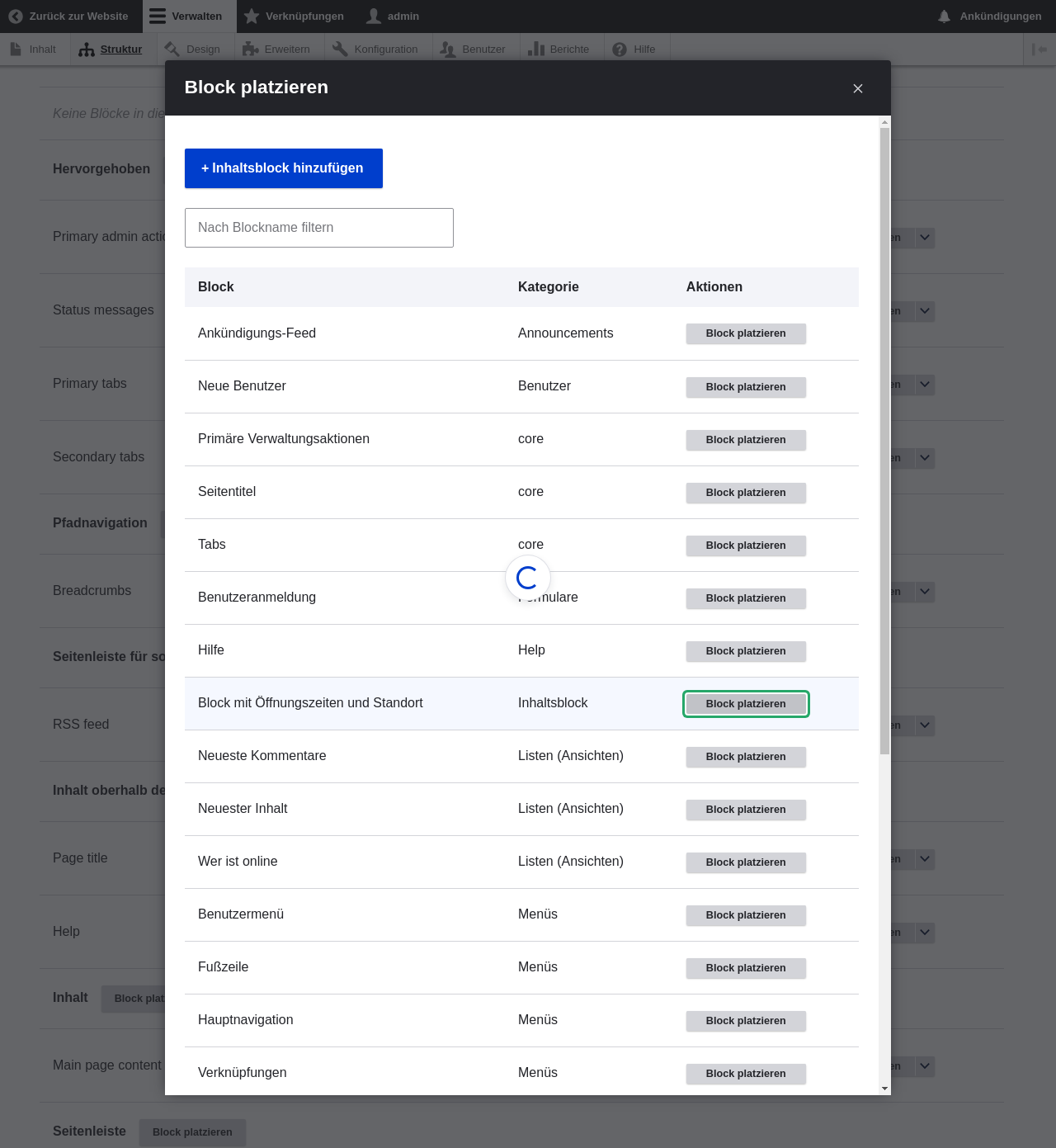Screen dimensions: 1056x1148
Task: Click the dialog vertical scrollbar thumb
Action: [x=884, y=441]
